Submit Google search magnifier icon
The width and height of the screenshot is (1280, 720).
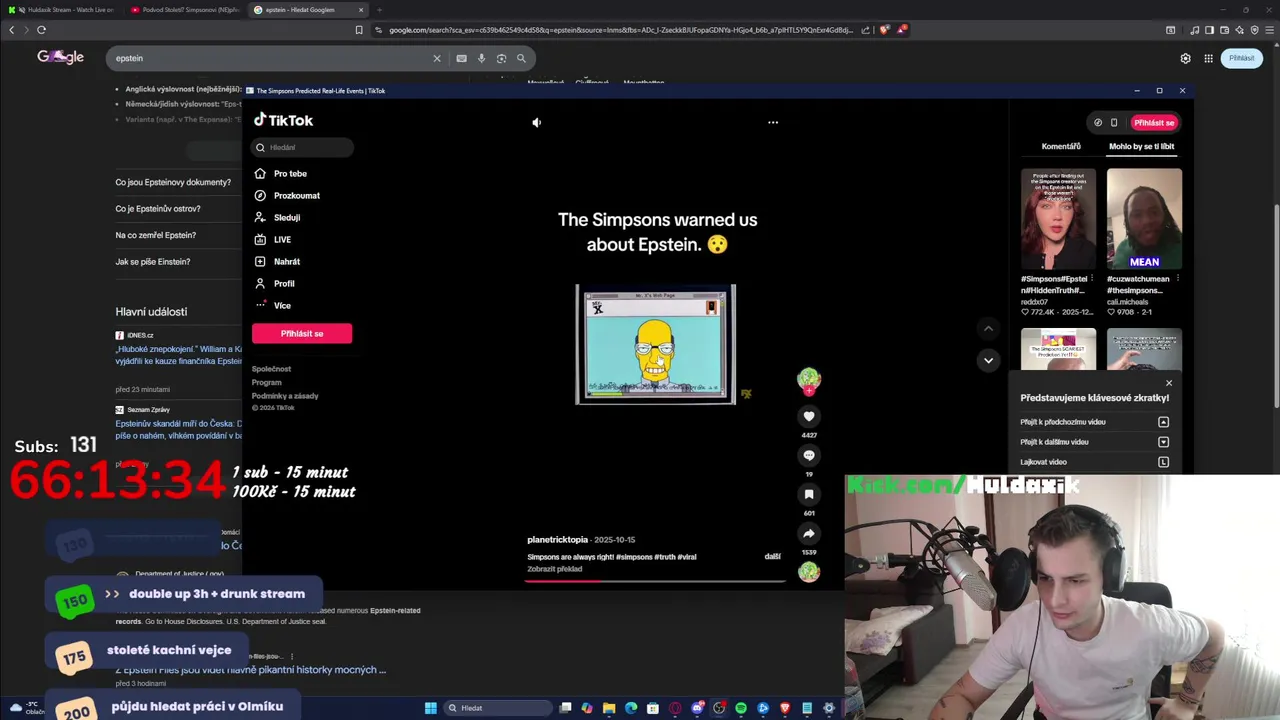click(x=521, y=58)
